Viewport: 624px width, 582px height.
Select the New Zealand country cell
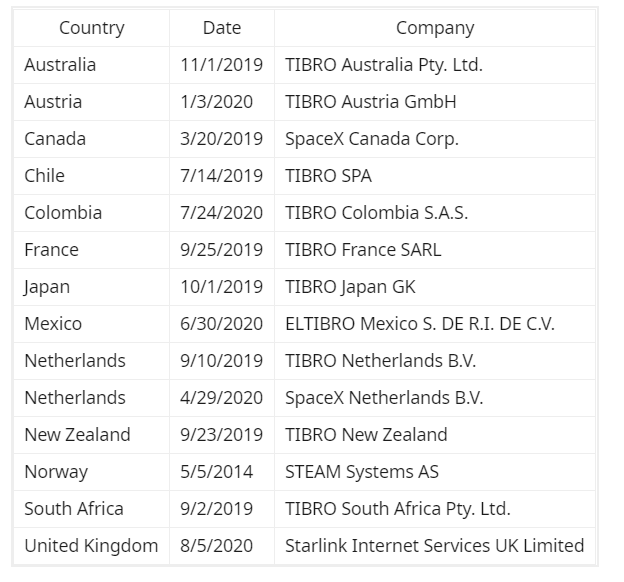77,435
